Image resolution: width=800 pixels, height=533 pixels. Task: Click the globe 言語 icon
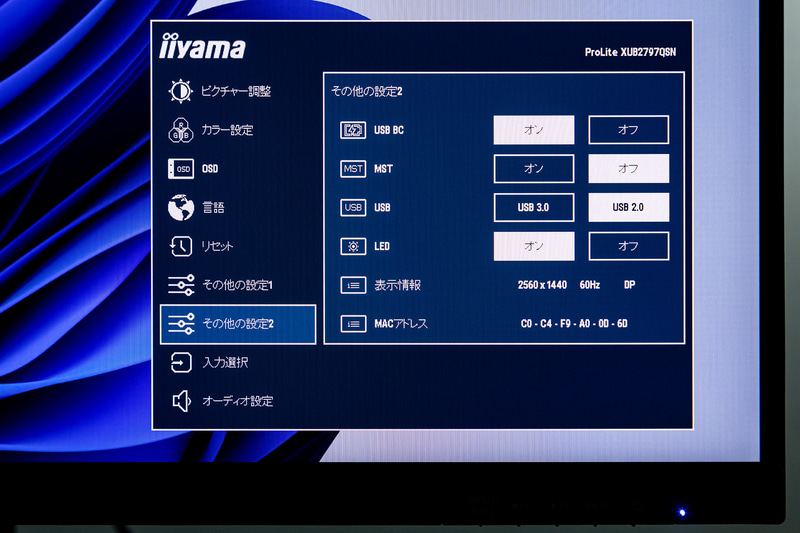181,208
